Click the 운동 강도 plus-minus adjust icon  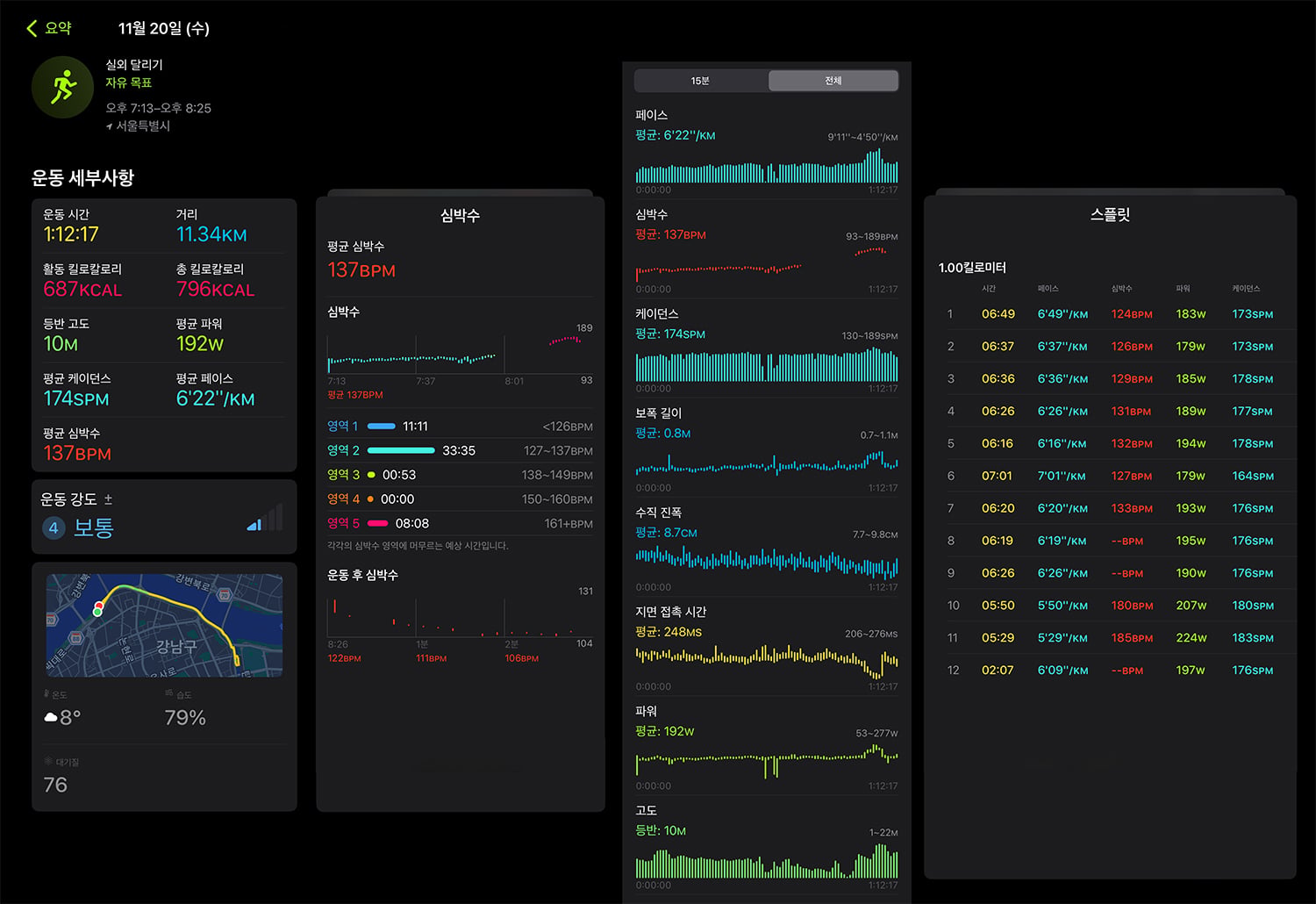(108, 499)
